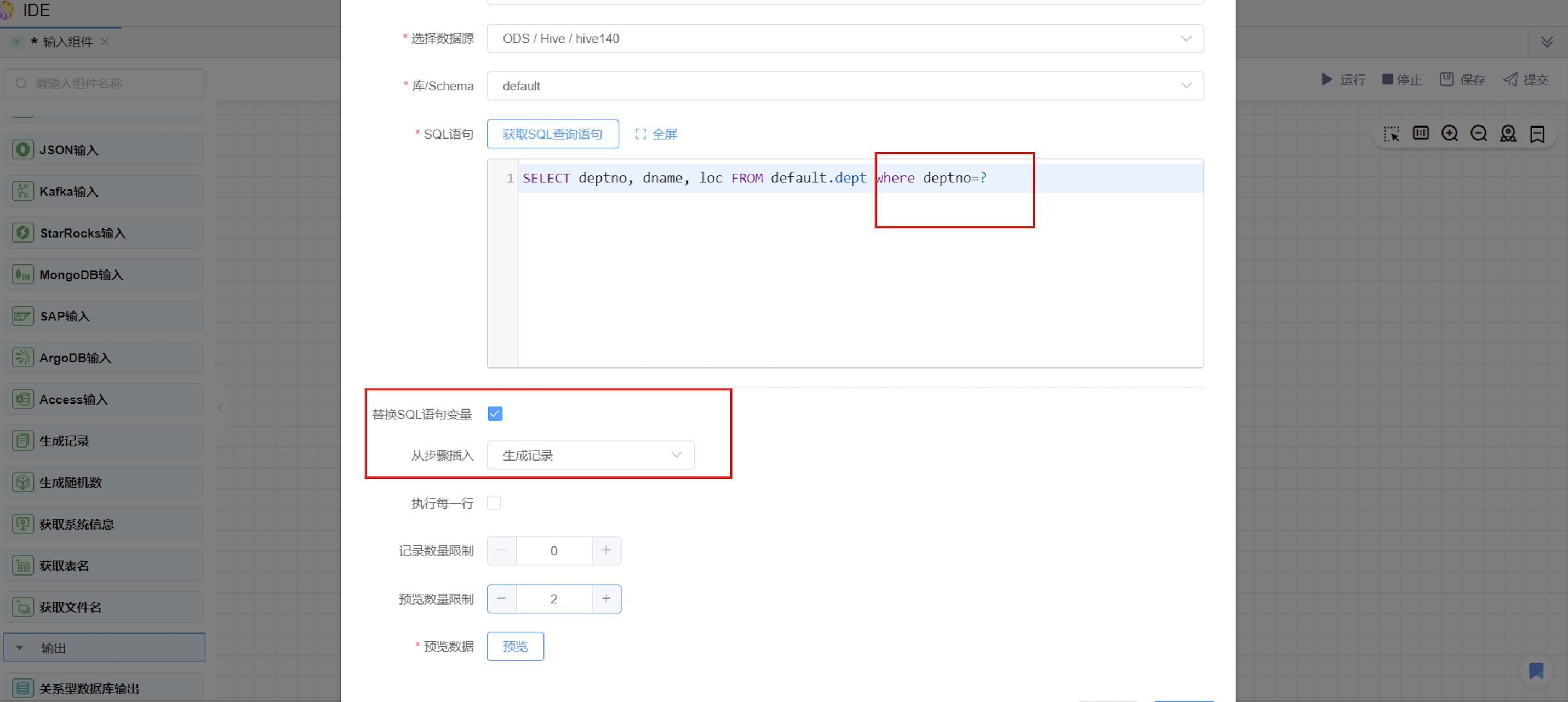Click 获取SQL查询语句 button
The height and width of the screenshot is (702, 1568).
(x=552, y=135)
